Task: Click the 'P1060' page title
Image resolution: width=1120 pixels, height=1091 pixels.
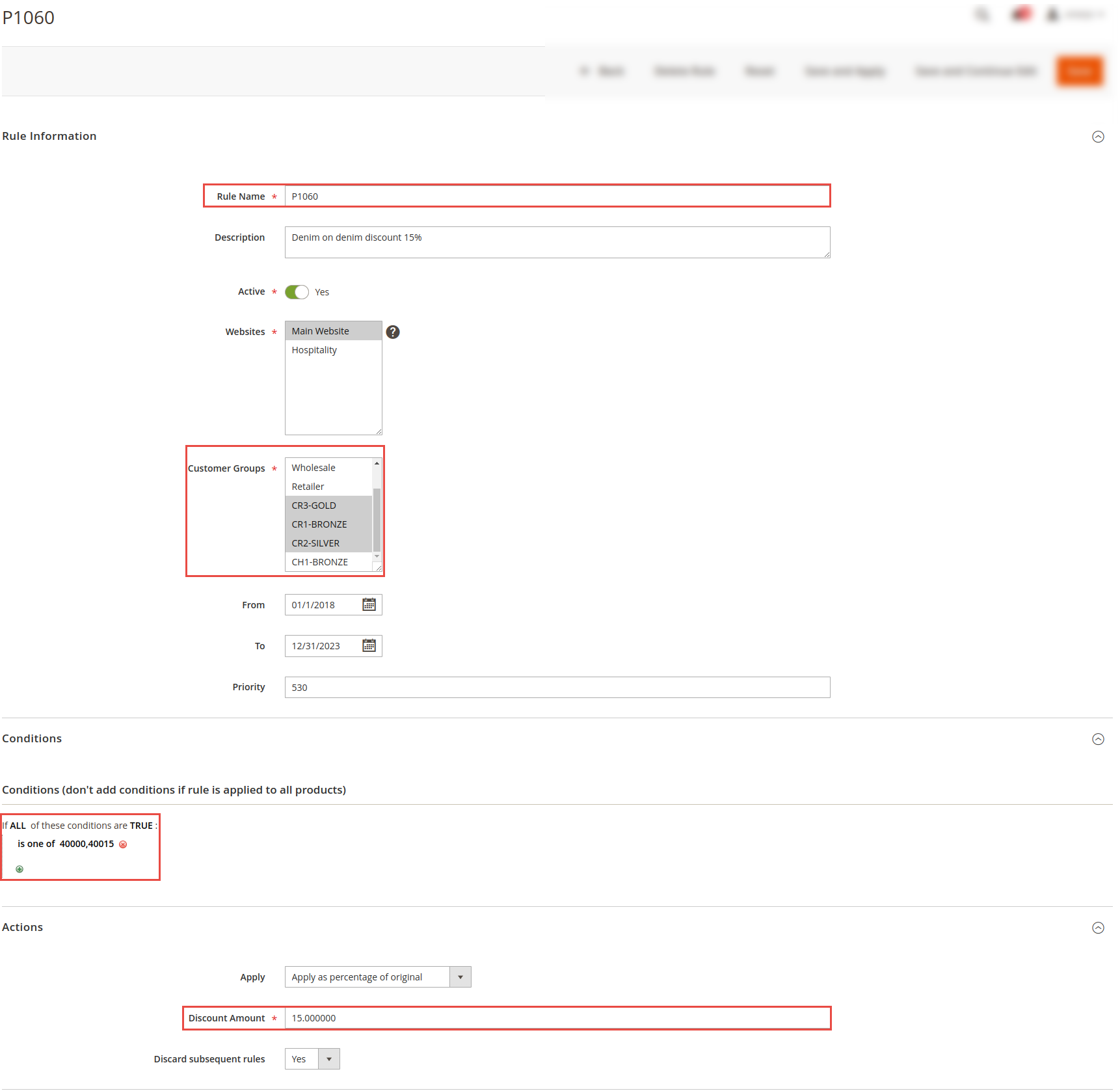Action: click(29, 18)
